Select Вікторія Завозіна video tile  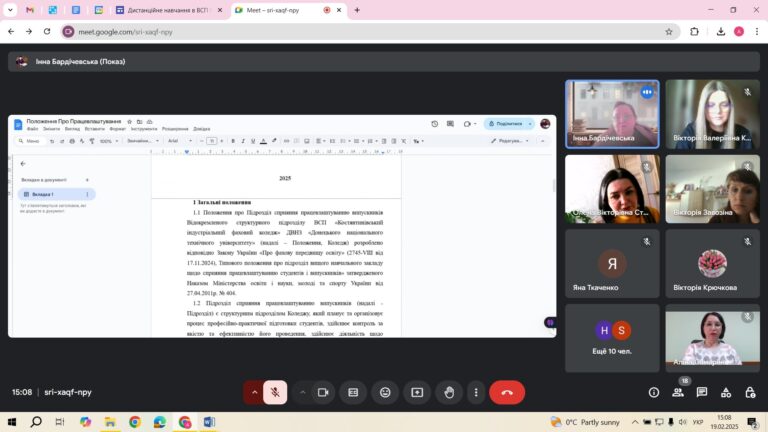click(x=712, y=189)
